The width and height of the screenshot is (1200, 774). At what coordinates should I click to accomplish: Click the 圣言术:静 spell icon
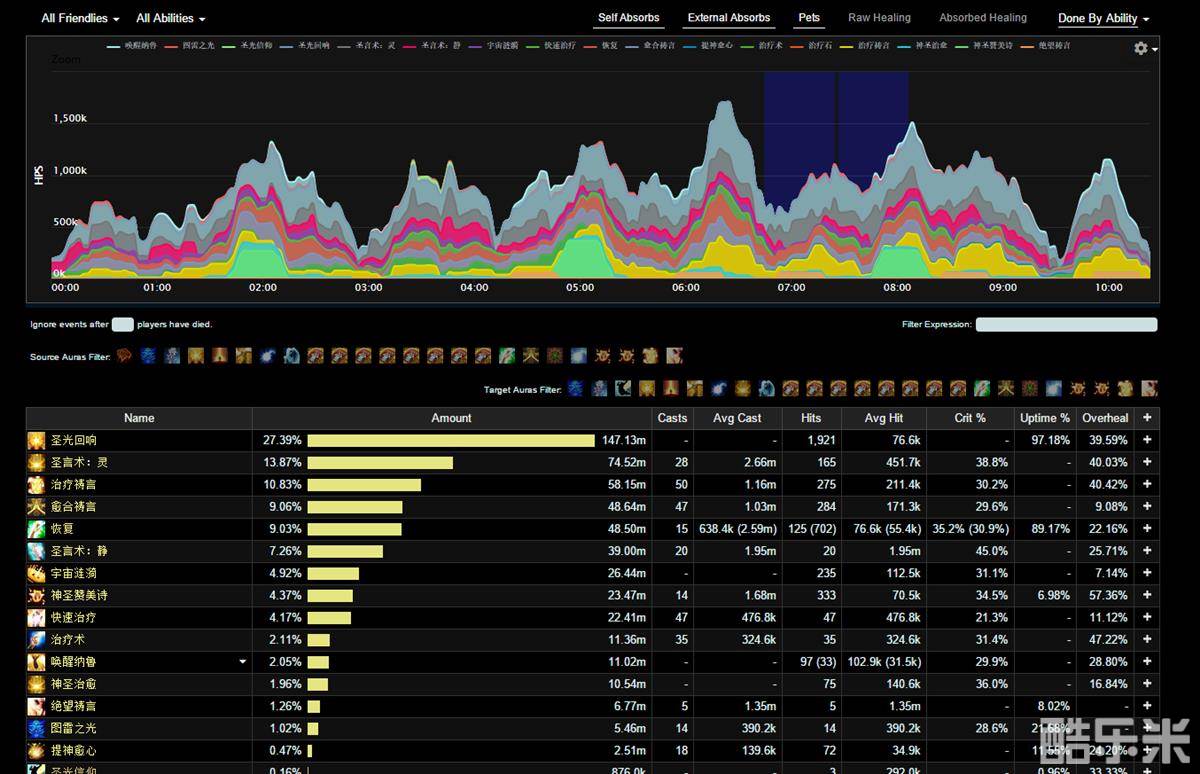click(x=36, y=551)
